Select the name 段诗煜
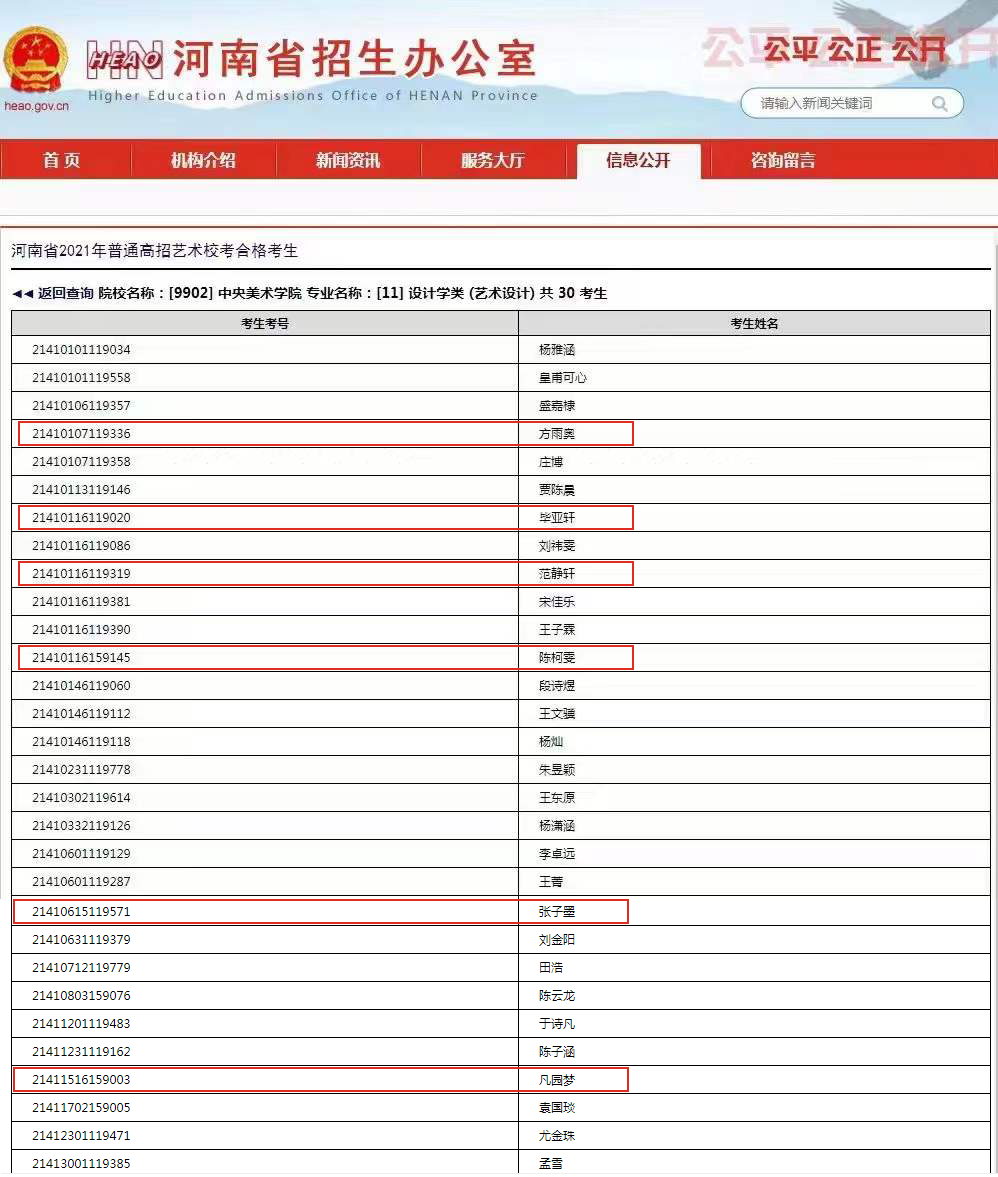Viewport: 998px width, 1177px height. pyautogui.click(x=557, y=686)
